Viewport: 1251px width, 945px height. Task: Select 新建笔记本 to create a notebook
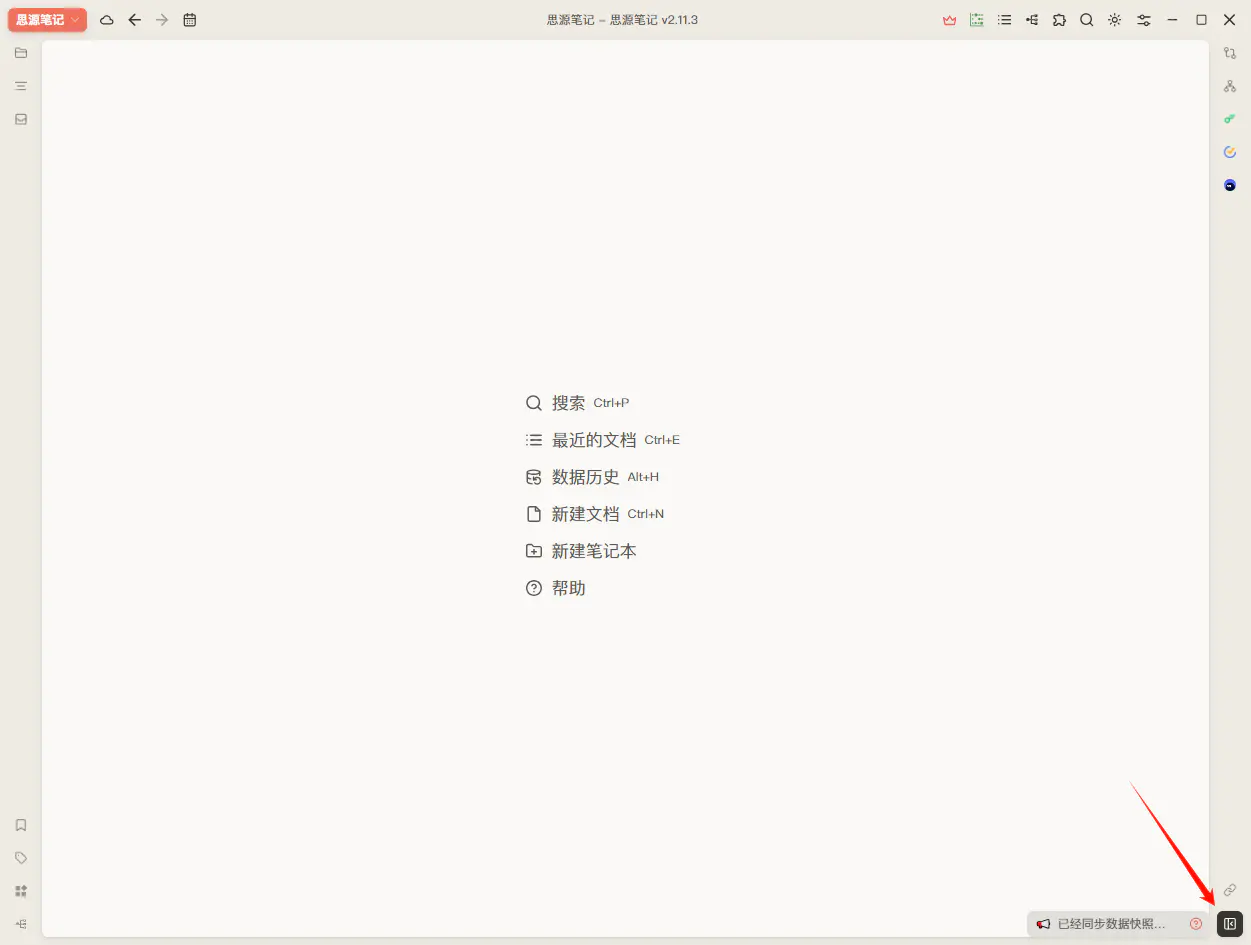tap(581, 551)
